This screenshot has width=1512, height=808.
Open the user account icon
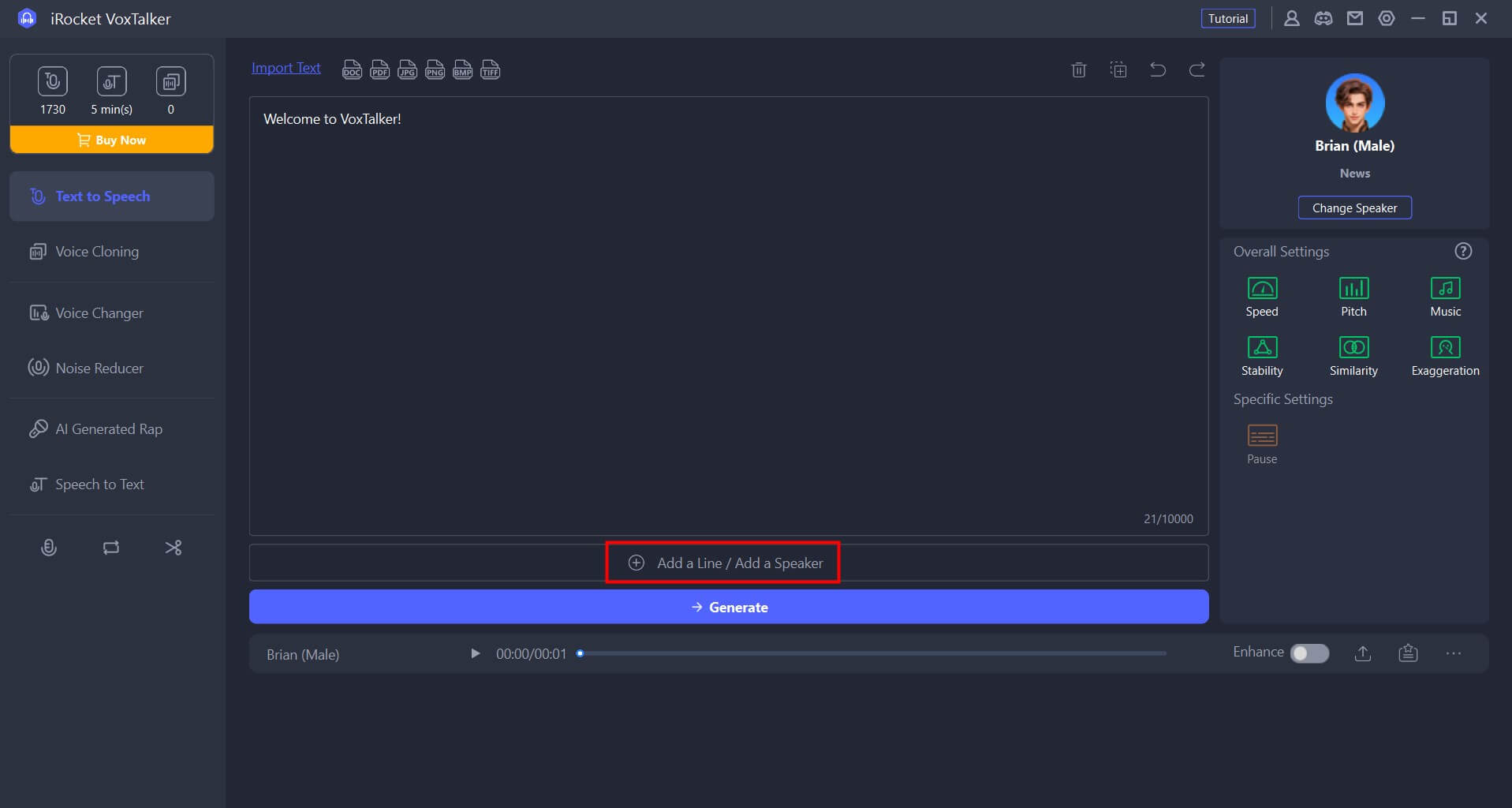[1292, 18]
